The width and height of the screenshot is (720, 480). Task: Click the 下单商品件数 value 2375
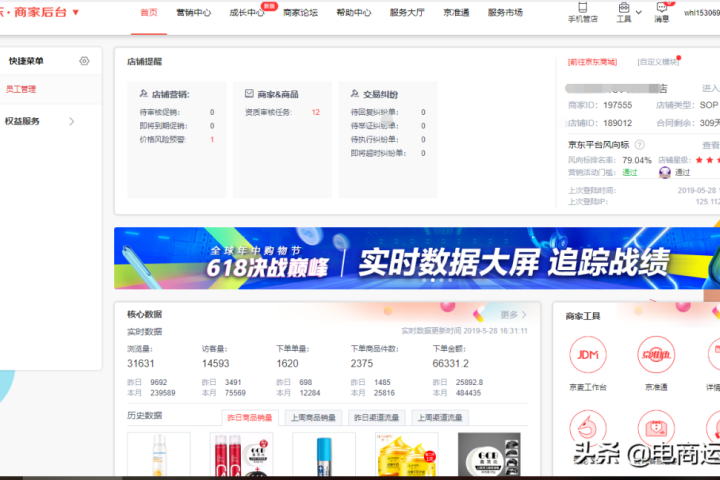pyautogui.click(x=362, y=363)
